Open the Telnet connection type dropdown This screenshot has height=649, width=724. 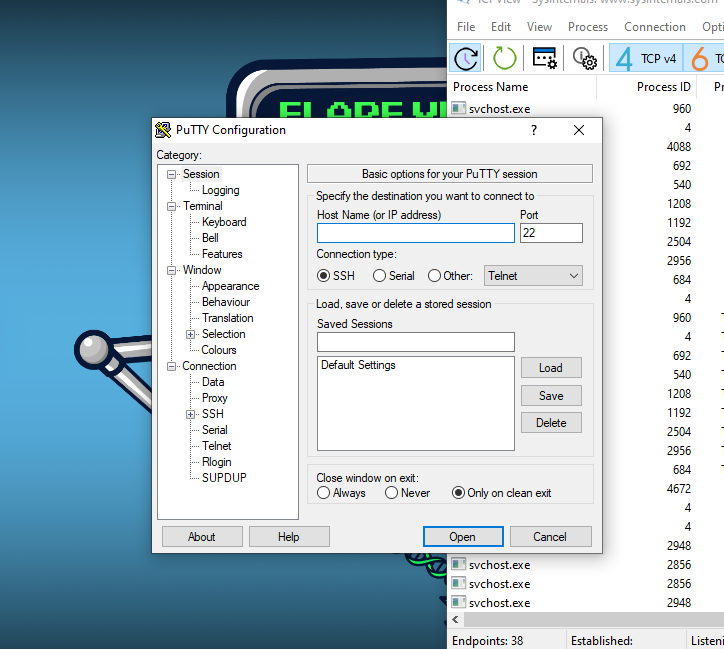[533, 275]
